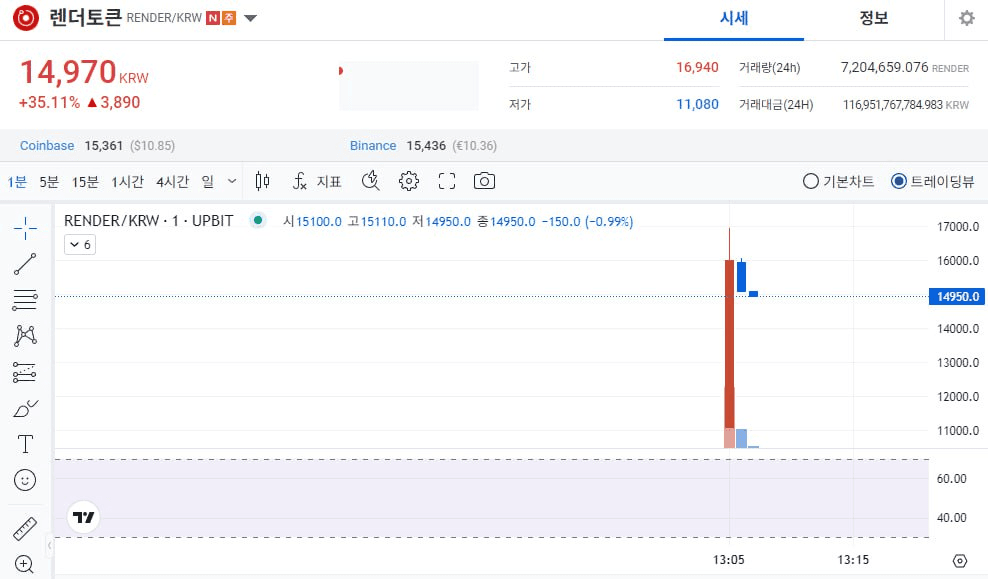Image resolution: width=988 pixels, height=579 pixels.
Task: Select the 1분 interval
Action: pyautogui.click(x=17, y=182)
